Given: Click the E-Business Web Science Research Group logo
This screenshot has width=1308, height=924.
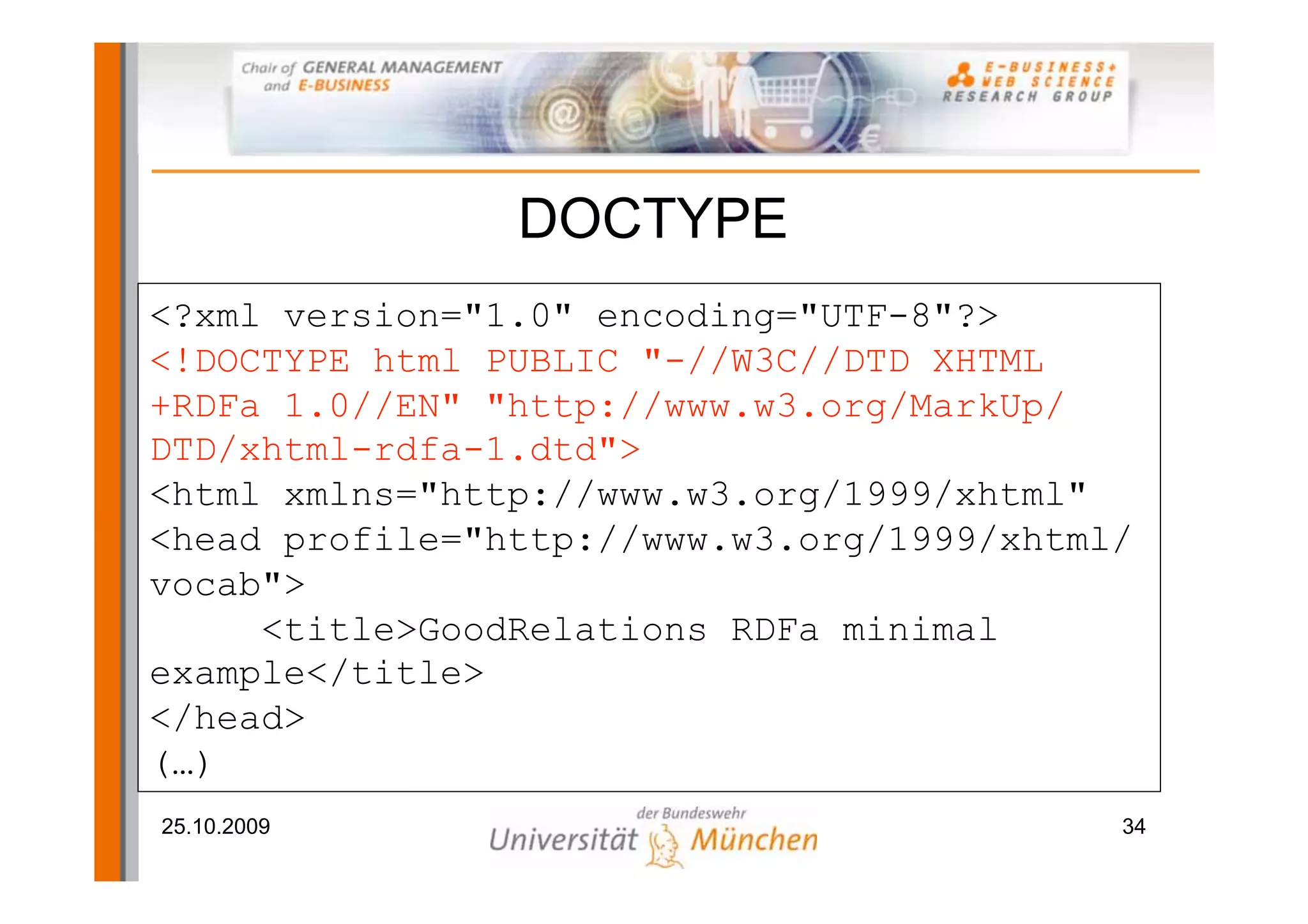Looking at the screenshot, I should (x=1030, y=82).
